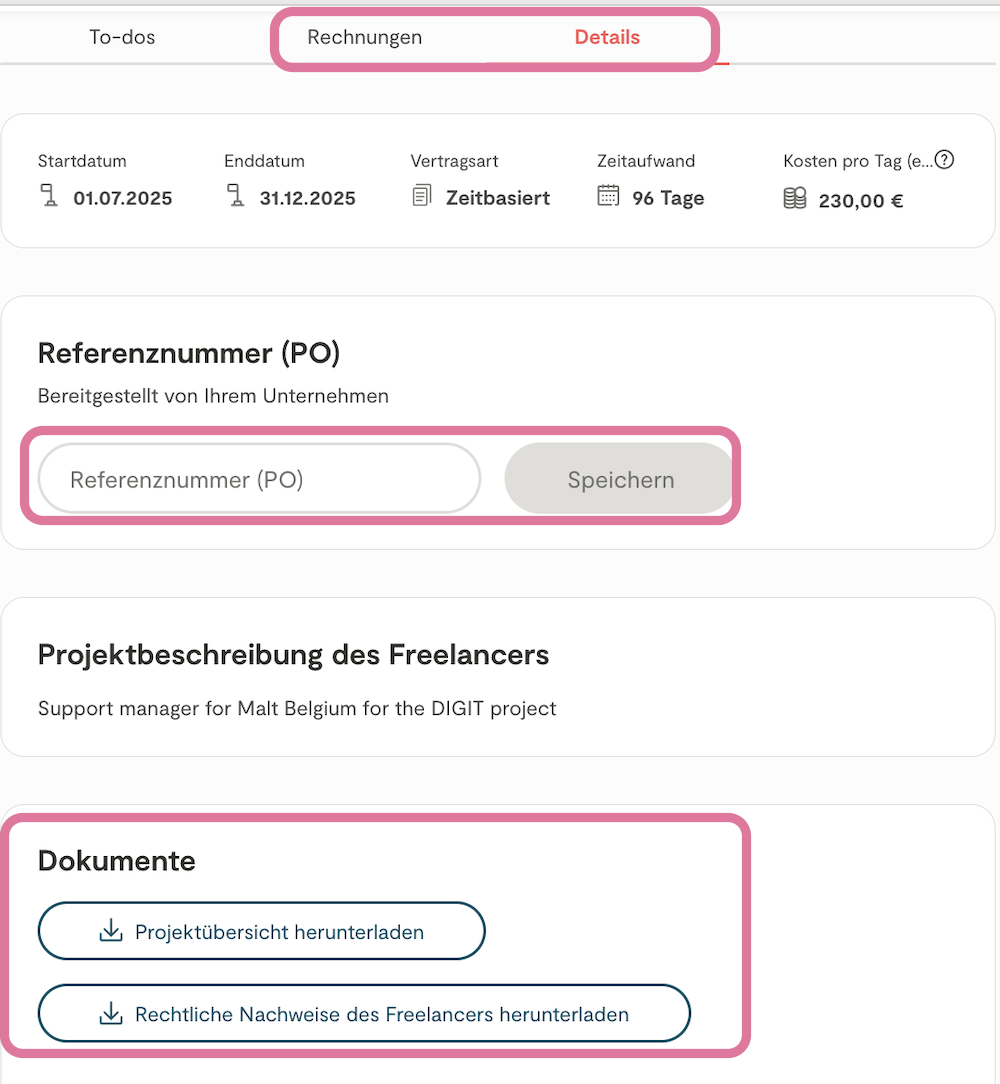This screenshot has height=1084, width=1000.
Task: Click the Dokumente section heading
Action: pyautogui.click(x=117, y=861)
